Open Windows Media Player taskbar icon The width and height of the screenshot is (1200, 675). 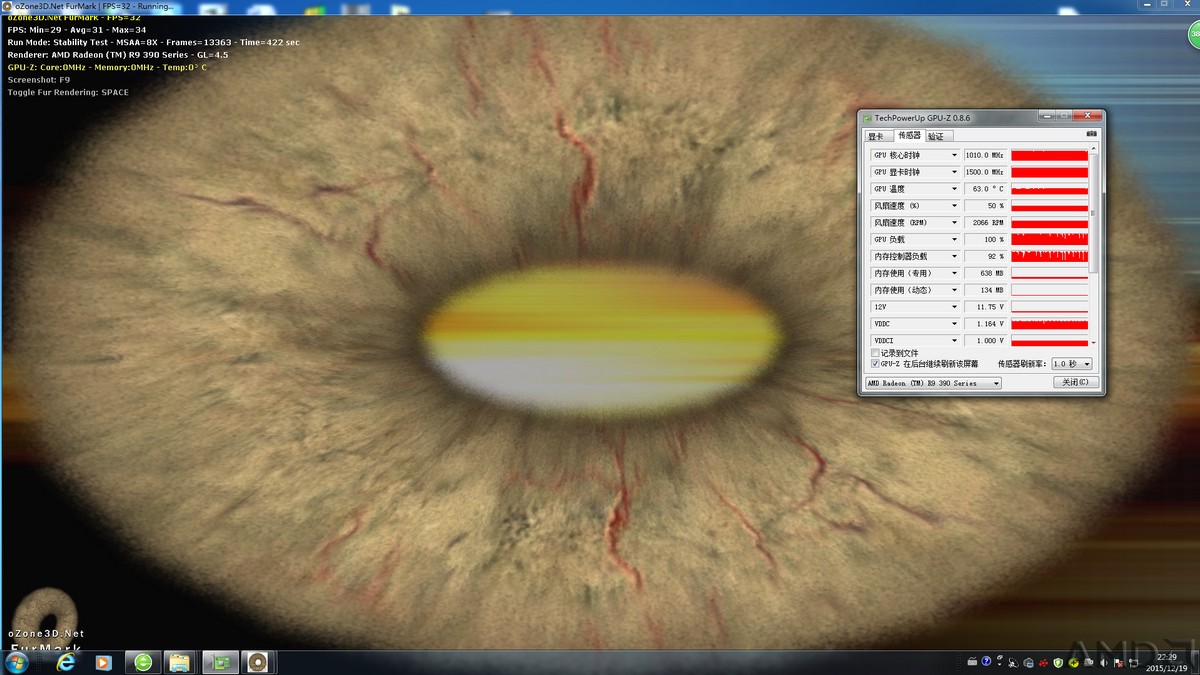point(102,662)
